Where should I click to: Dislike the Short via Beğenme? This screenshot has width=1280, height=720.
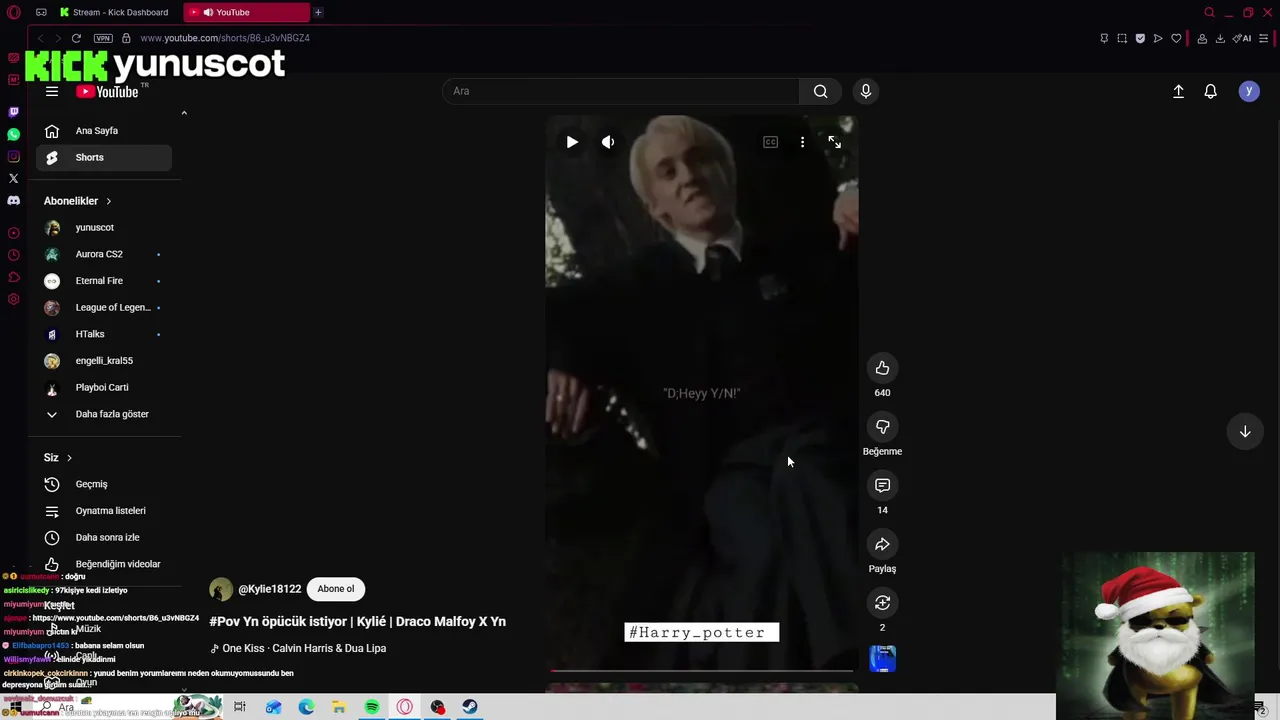pos(882,427)
